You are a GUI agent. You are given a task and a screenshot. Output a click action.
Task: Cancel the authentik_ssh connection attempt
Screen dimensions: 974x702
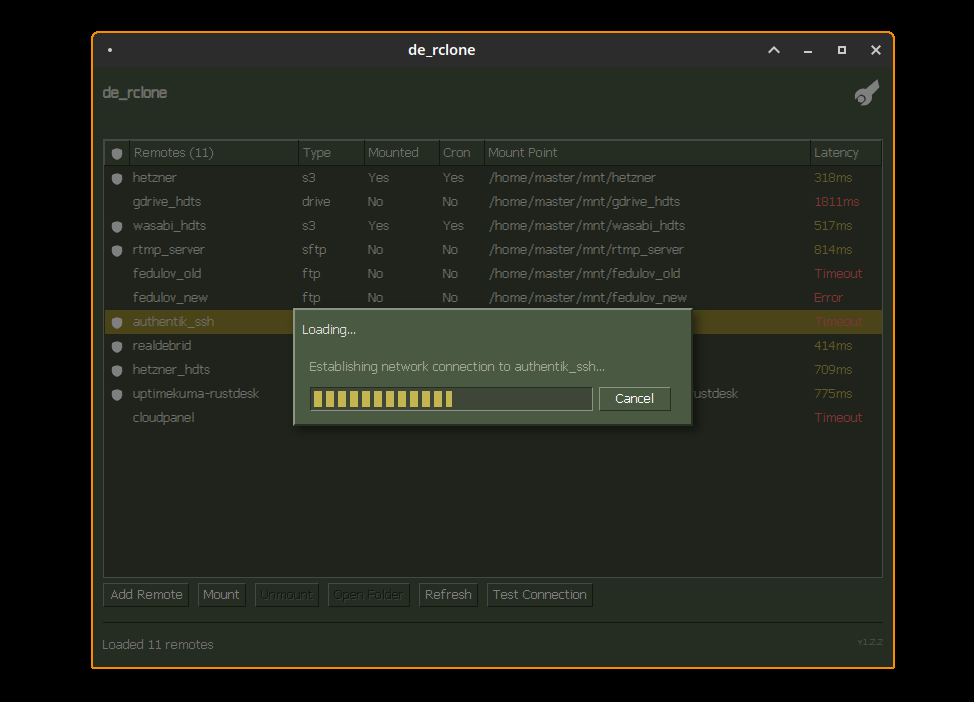[x=634, y=398]
